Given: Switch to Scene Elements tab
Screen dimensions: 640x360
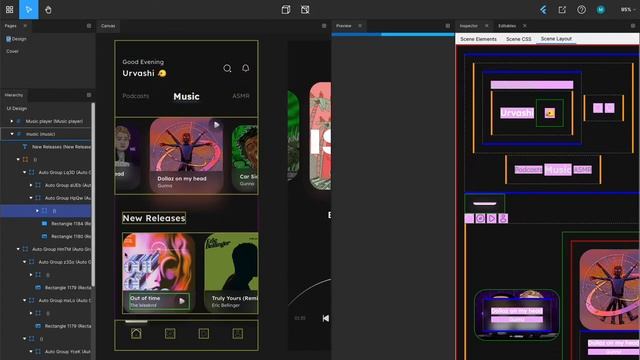Looking at the screenshot, I should [x=478, y=39].
